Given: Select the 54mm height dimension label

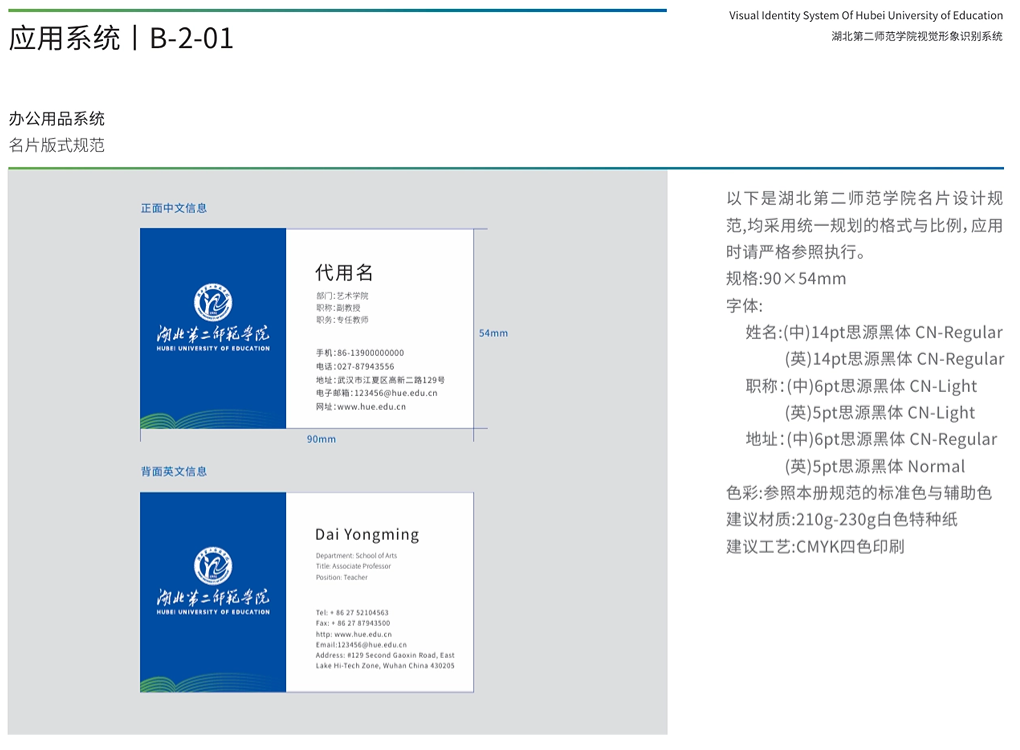Looking at the screenshot, I should [x=493, y=333].
